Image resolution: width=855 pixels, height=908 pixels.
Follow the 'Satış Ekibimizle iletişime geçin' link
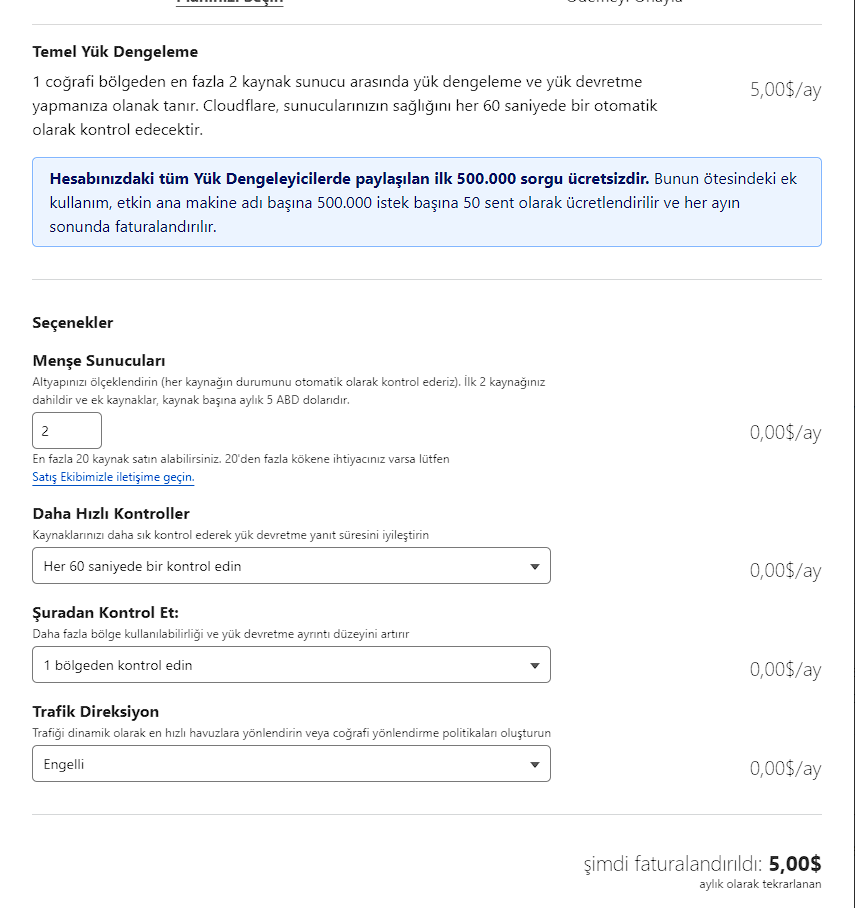[113, 477]
